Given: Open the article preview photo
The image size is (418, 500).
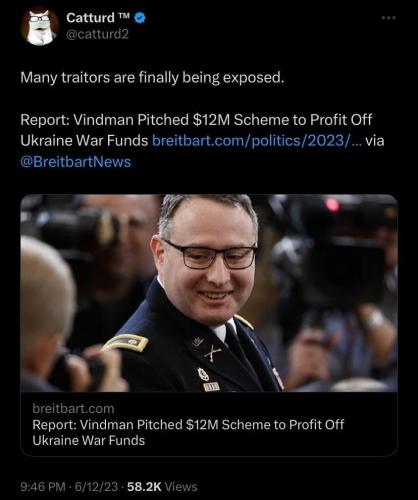Looking at the screenshot, I should coord(209,293).
